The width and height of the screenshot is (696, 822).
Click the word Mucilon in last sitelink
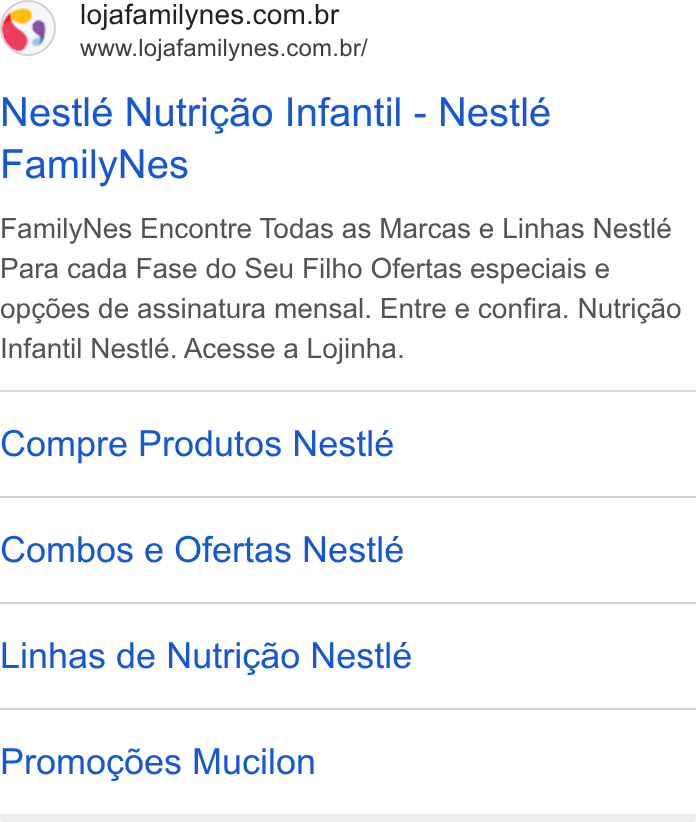tap(254, 762)
